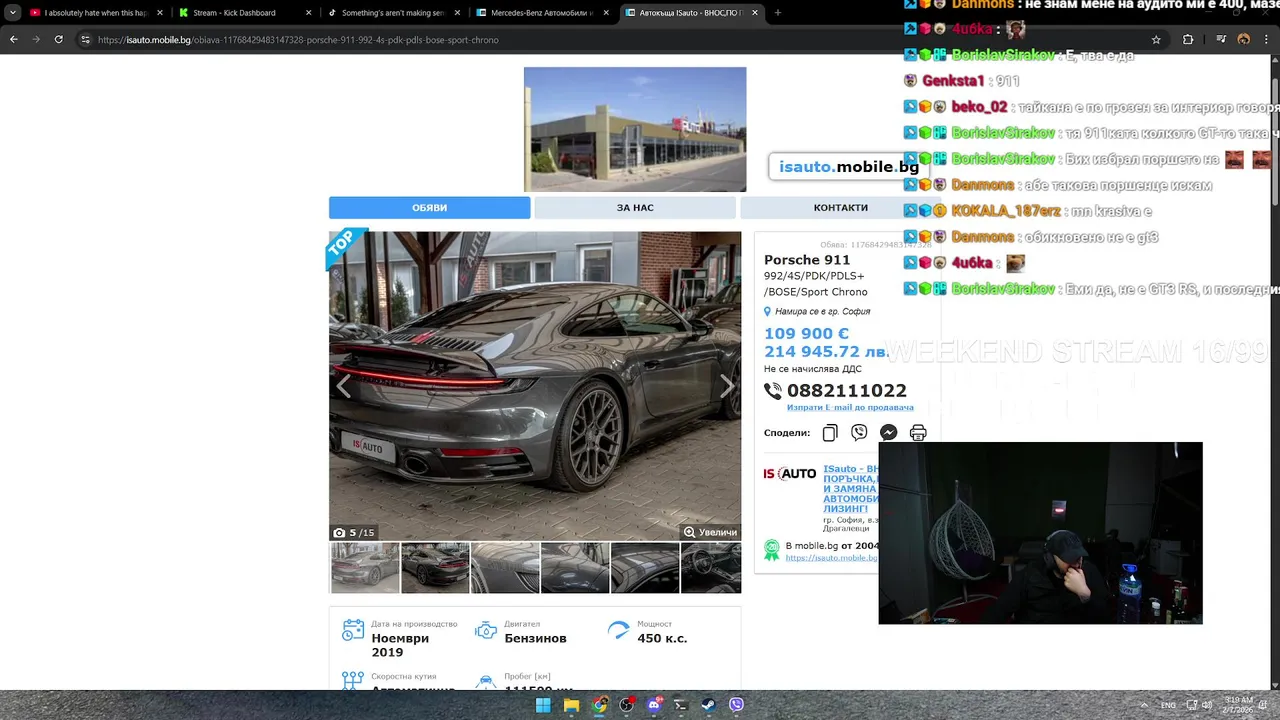Open the ЗА НАС section
Image resolution: width=1280 pixels, height=720 pixels.
(x=635, y=208)
